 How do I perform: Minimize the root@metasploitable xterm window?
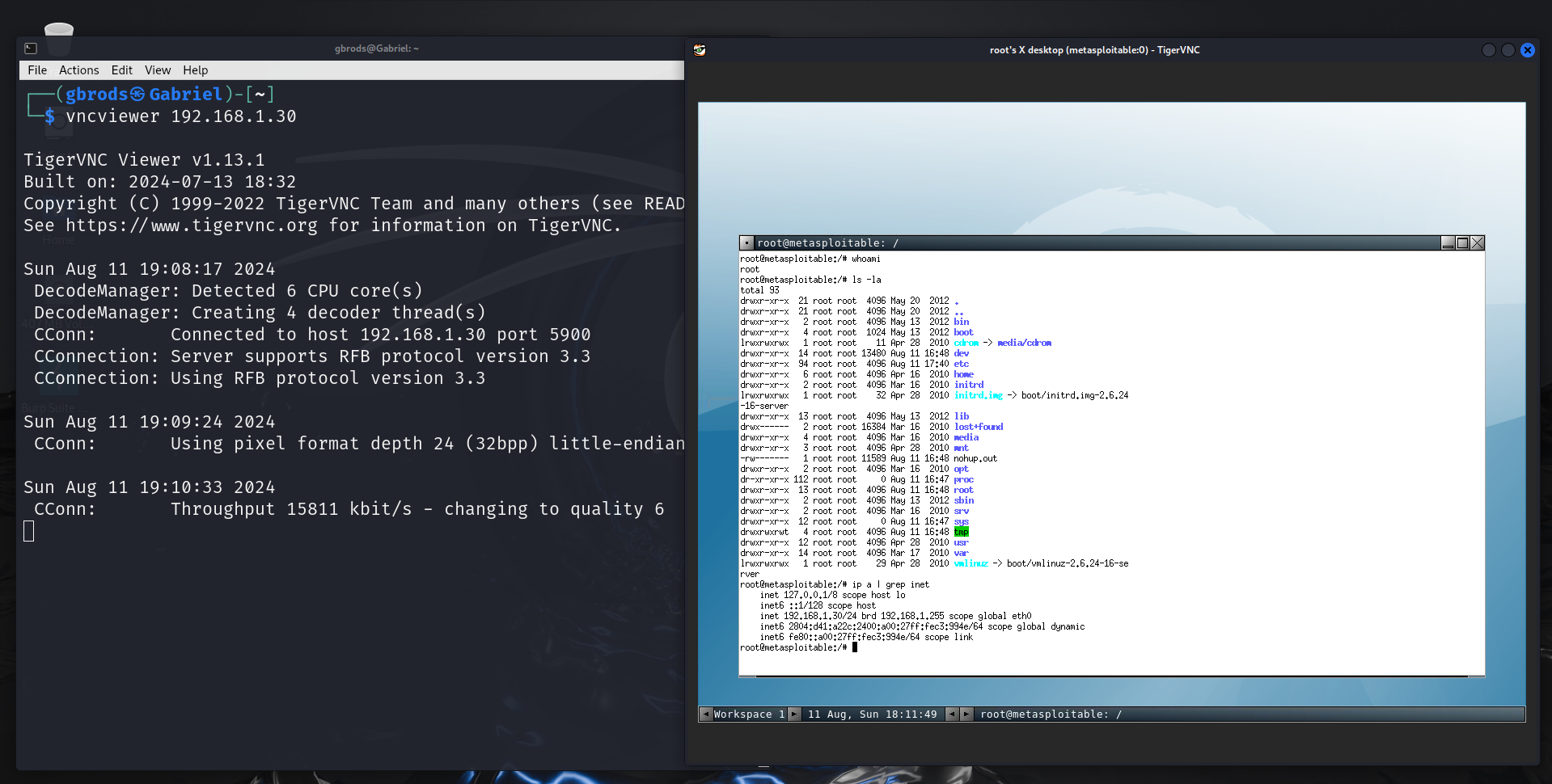(1448, 243)
